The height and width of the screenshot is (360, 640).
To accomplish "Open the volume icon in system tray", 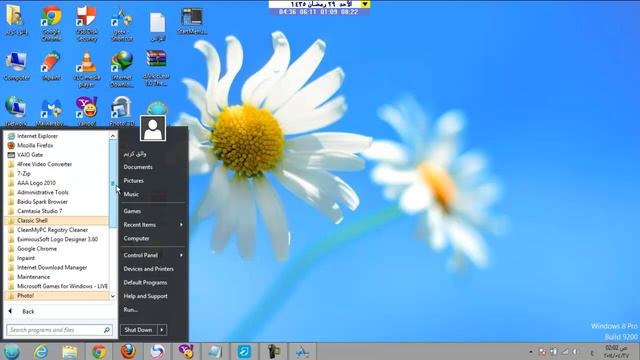I will click(575, 351).
